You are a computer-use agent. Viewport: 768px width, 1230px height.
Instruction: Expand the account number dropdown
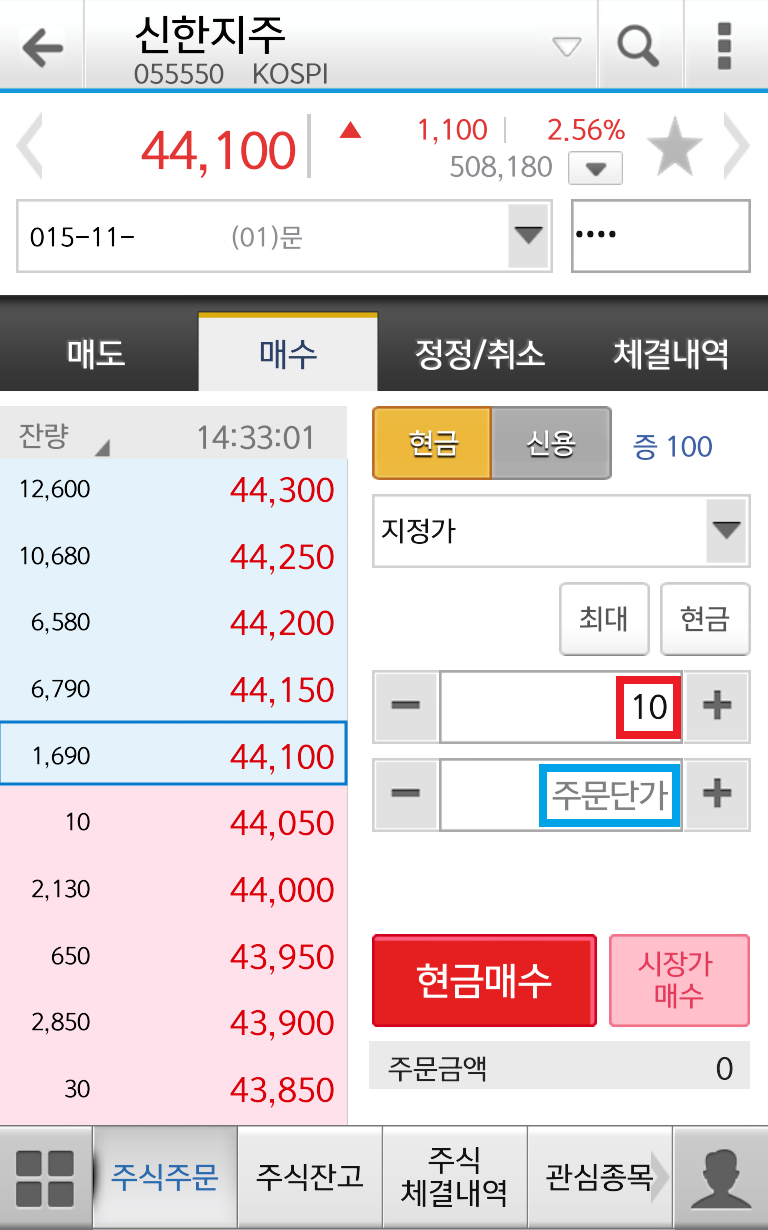click(x=528, y=236)
